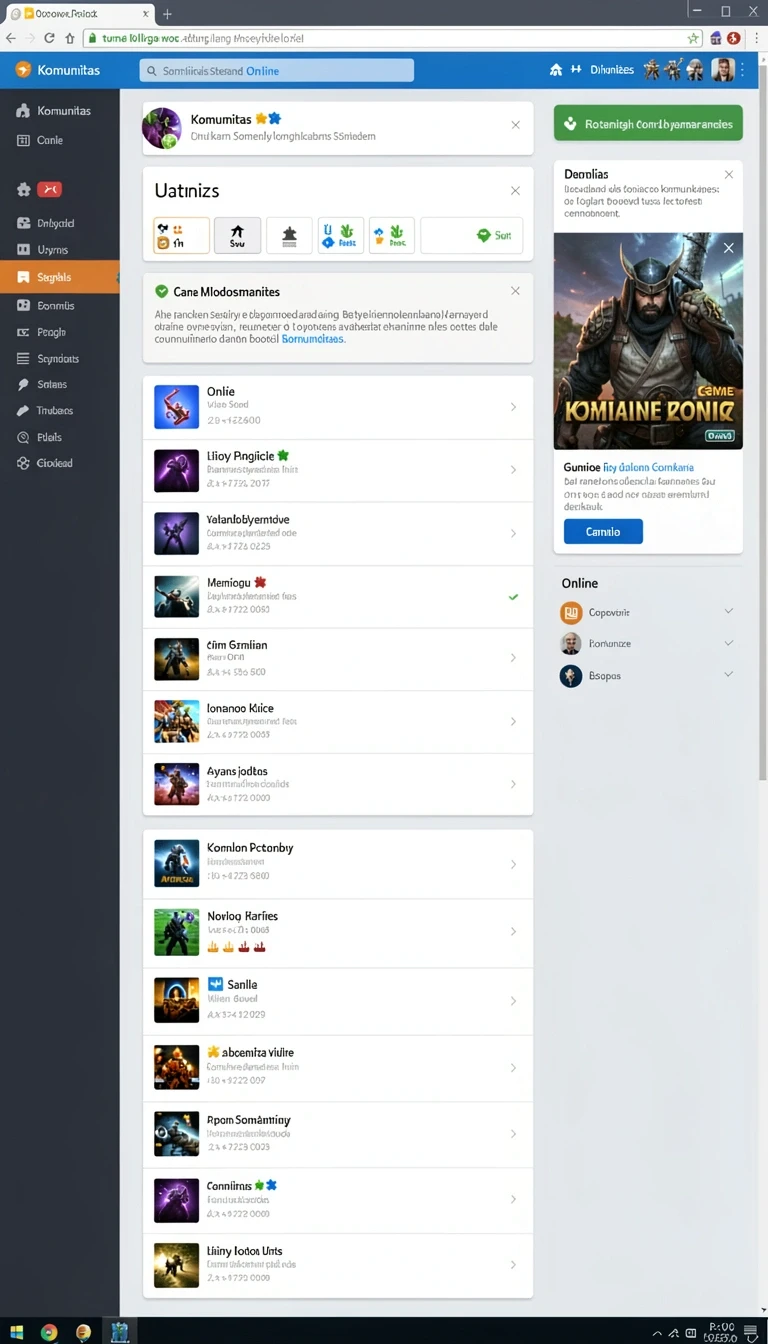This screenshot has height=1344, width=768.
Task: Open the three-dot menu in the header
Action: tap(744, 70)
